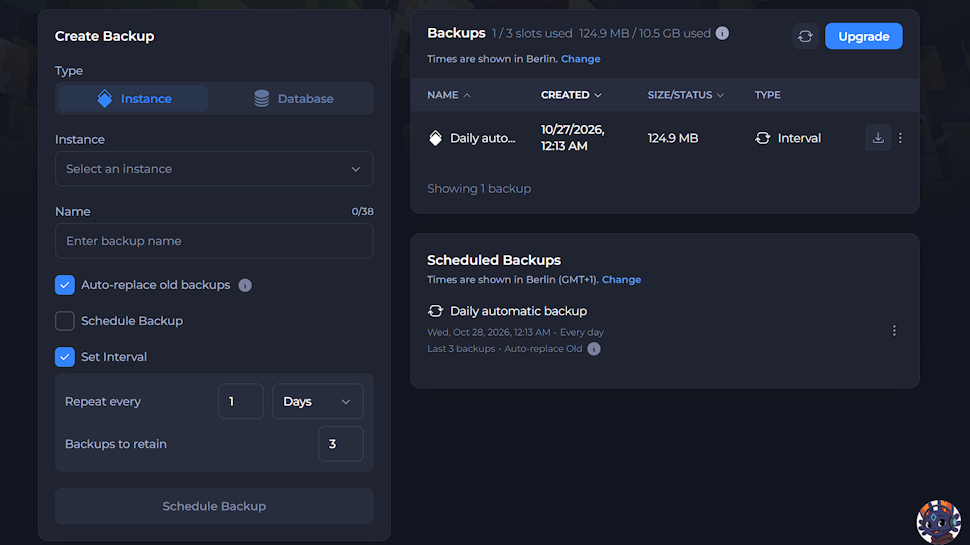Screen dimensions: 970x545
Task: Open options for scheduled Daily automatic backup
Action: [894, 331]
